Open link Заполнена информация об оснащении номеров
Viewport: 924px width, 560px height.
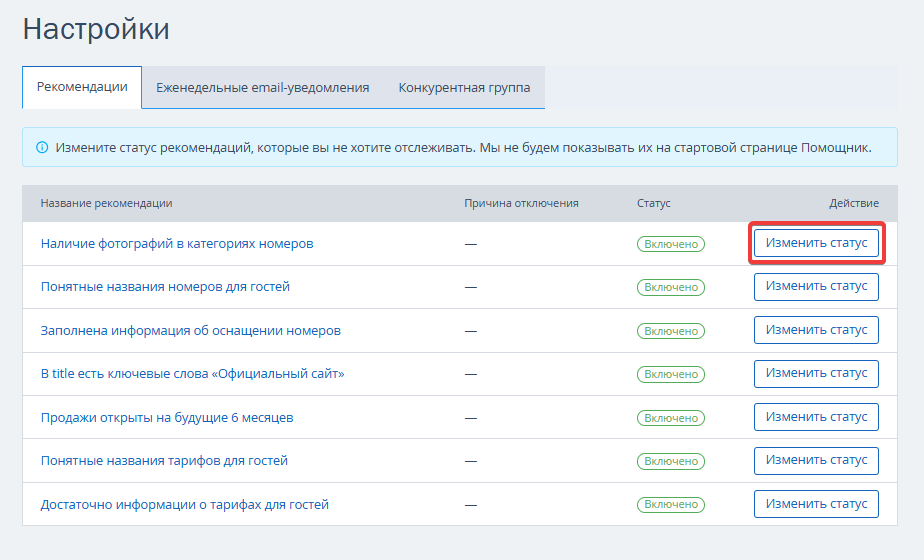190,331
